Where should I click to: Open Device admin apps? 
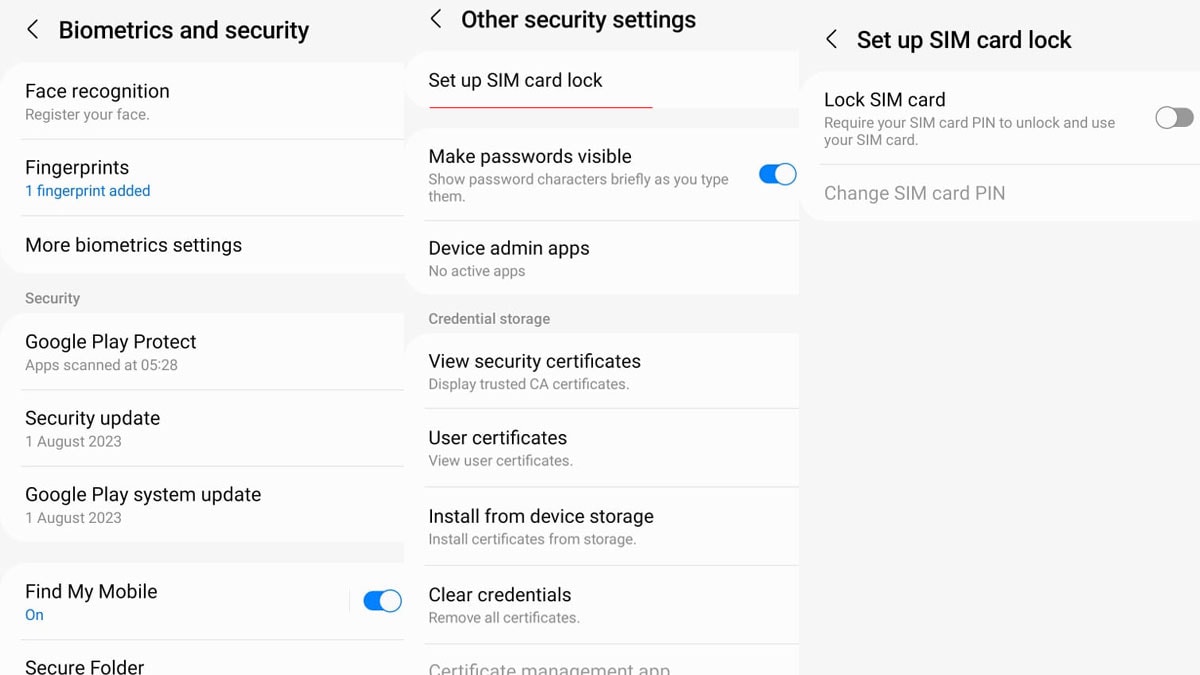click(602, 258)
